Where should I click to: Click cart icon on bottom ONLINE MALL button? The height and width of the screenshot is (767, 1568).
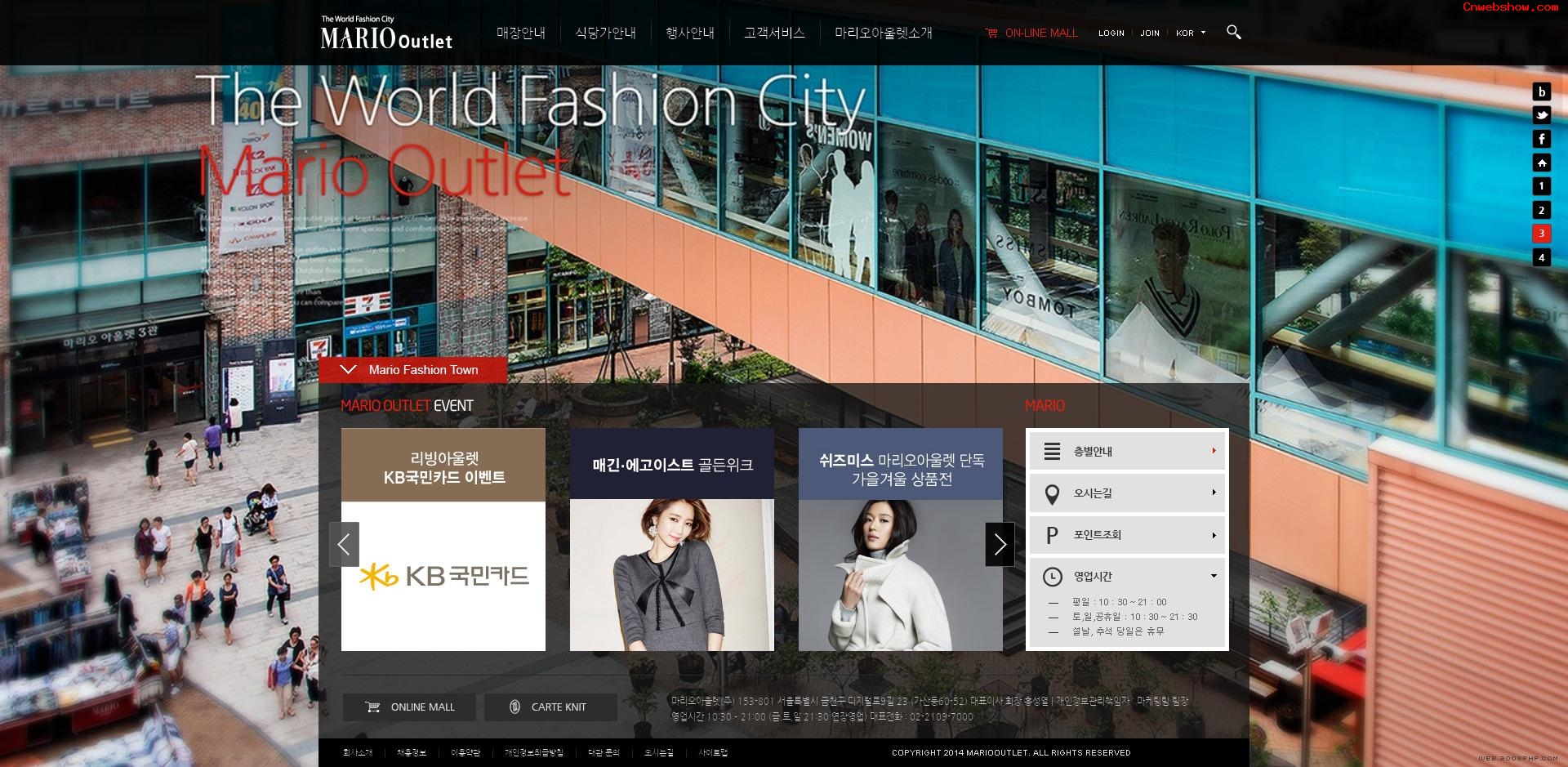[x=373, y=707]
